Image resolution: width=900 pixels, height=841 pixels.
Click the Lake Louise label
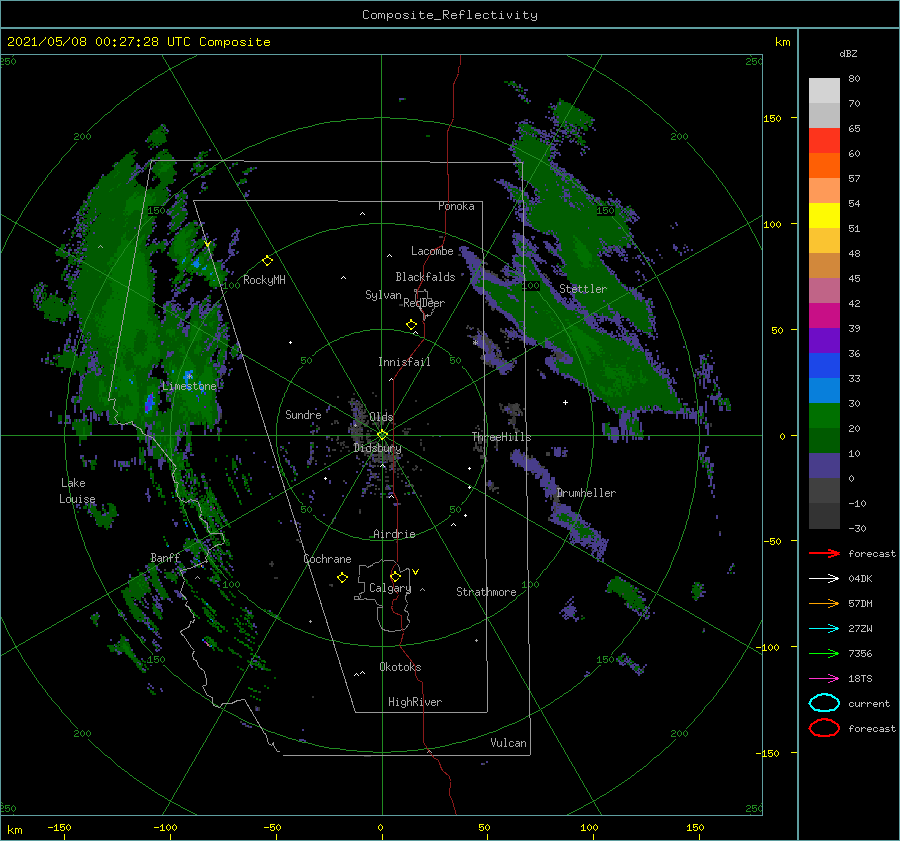point(77,491)
